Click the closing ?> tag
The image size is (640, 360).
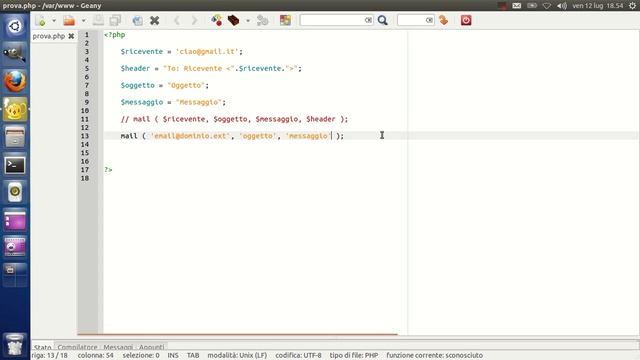(108, 169)
